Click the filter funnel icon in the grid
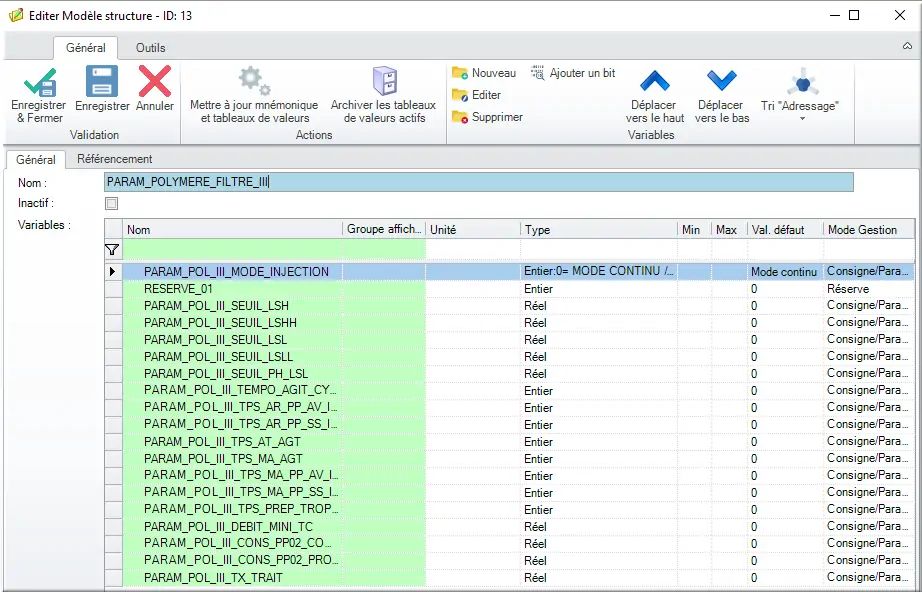 112,250
